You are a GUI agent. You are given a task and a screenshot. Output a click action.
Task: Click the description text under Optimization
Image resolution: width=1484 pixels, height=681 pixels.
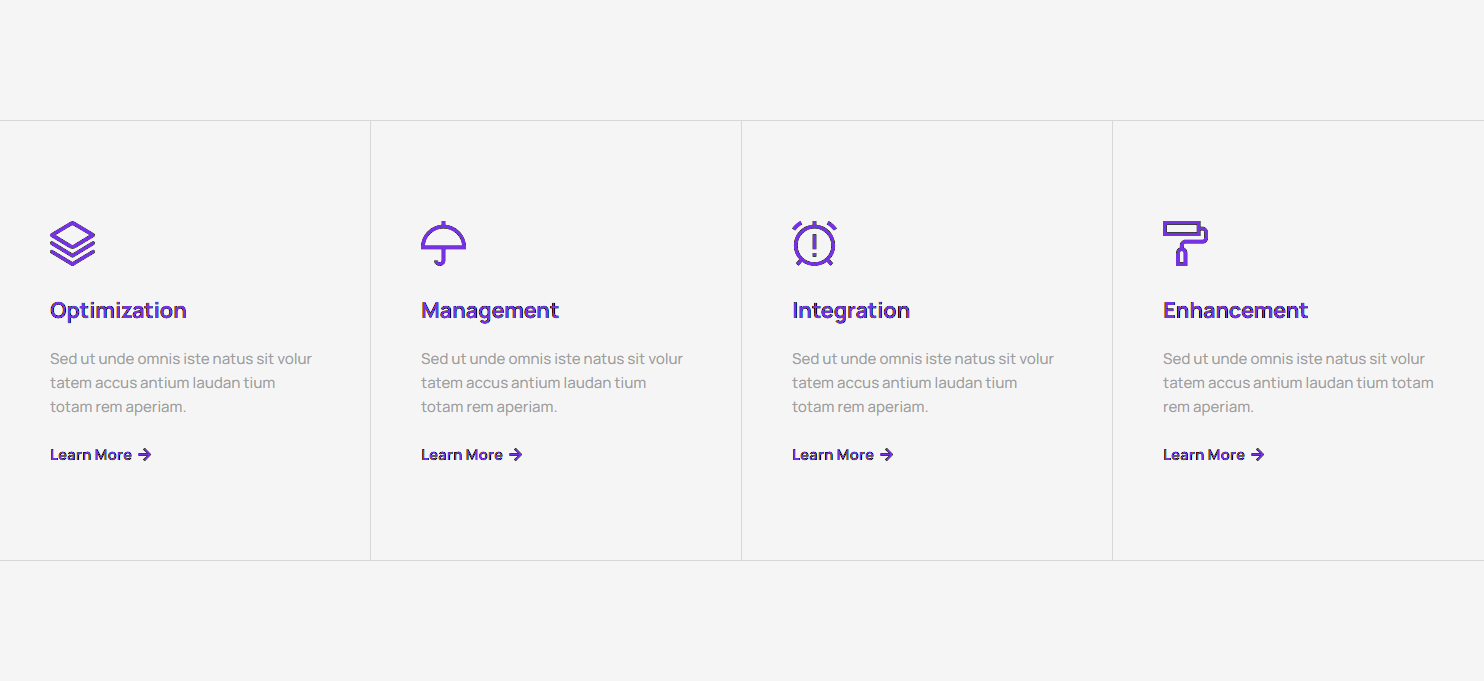pos(181,383)
